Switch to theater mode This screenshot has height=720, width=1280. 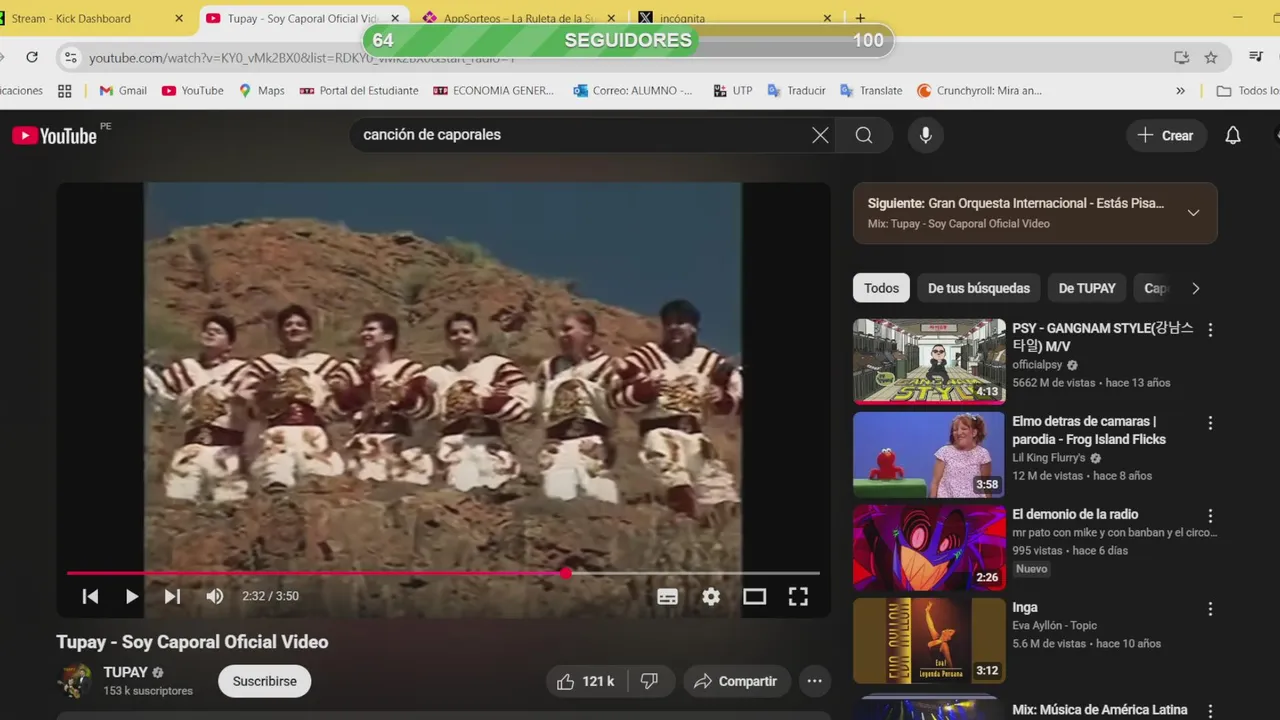[754, 596]
